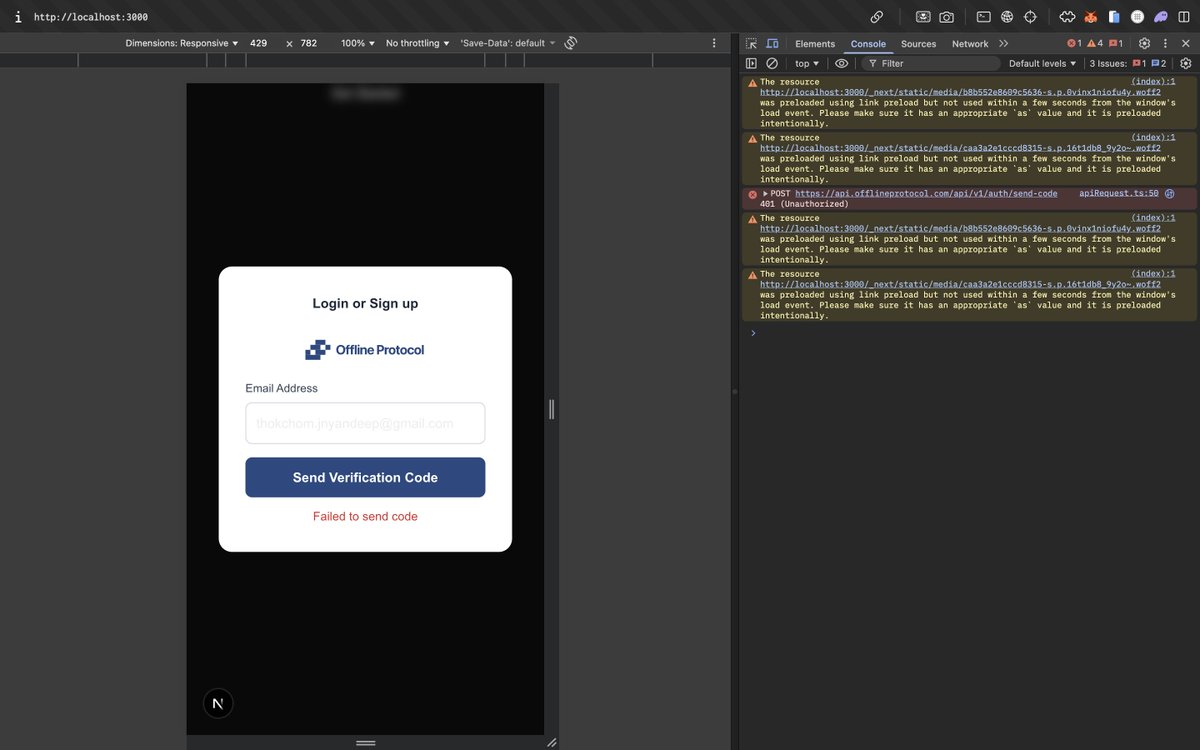This screenshot has height=750, width=1200.
Task: Click the red error count badge in DevTools
Action: tap(1074, 44)
